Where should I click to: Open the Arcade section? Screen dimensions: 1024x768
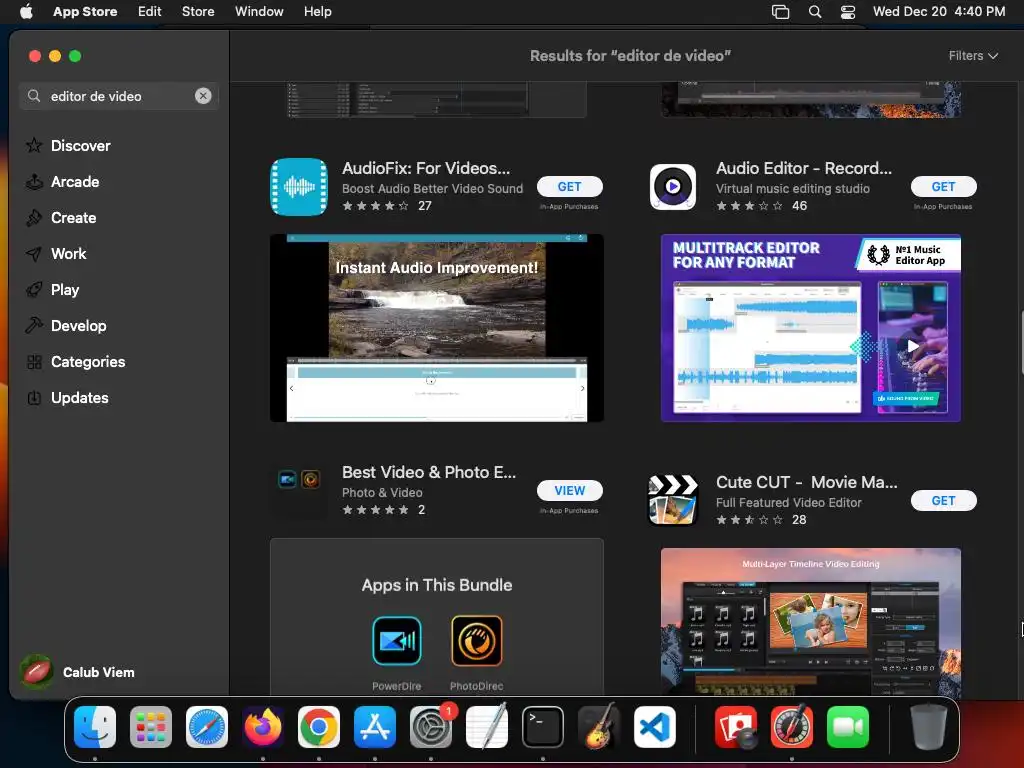[x=62, y=182]
